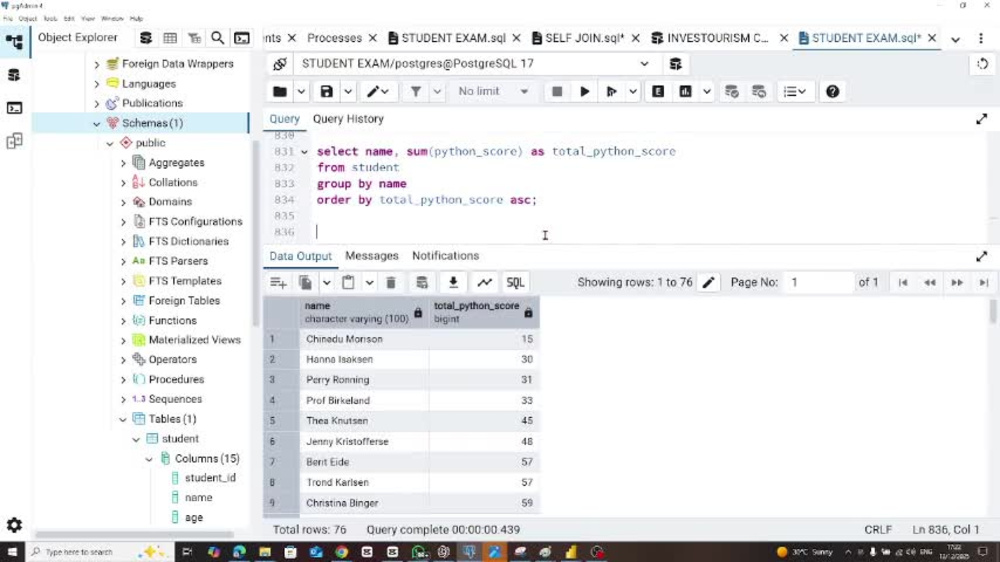Switch to Query History tab
The width and height of the screenshot is (1000, 562).
point(348,119)
